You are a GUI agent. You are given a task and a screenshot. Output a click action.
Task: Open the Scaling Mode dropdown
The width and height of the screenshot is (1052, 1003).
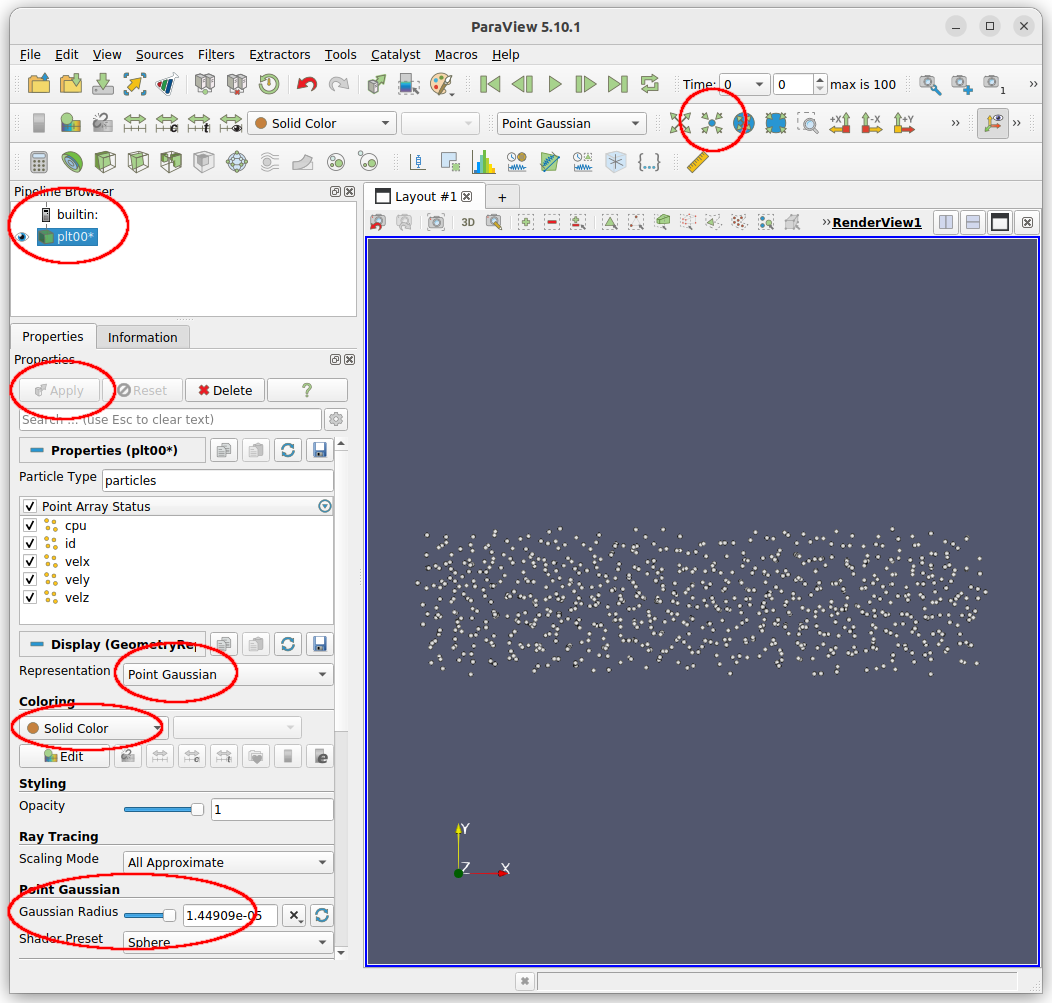227,861
